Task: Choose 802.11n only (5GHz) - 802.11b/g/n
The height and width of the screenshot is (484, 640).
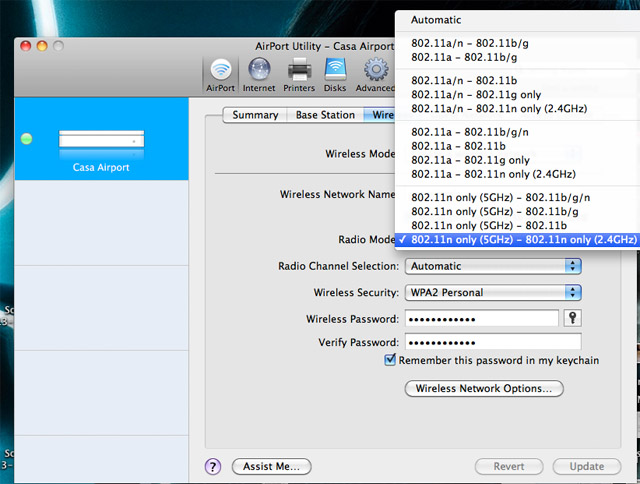Action: click(x=518, y=198)
